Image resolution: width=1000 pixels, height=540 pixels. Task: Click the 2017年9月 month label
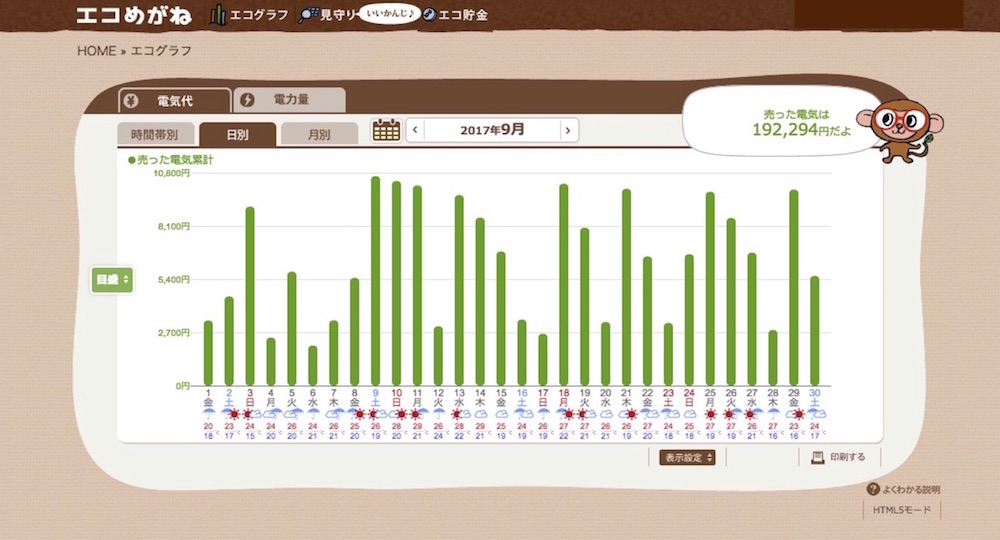coord(492,130)
